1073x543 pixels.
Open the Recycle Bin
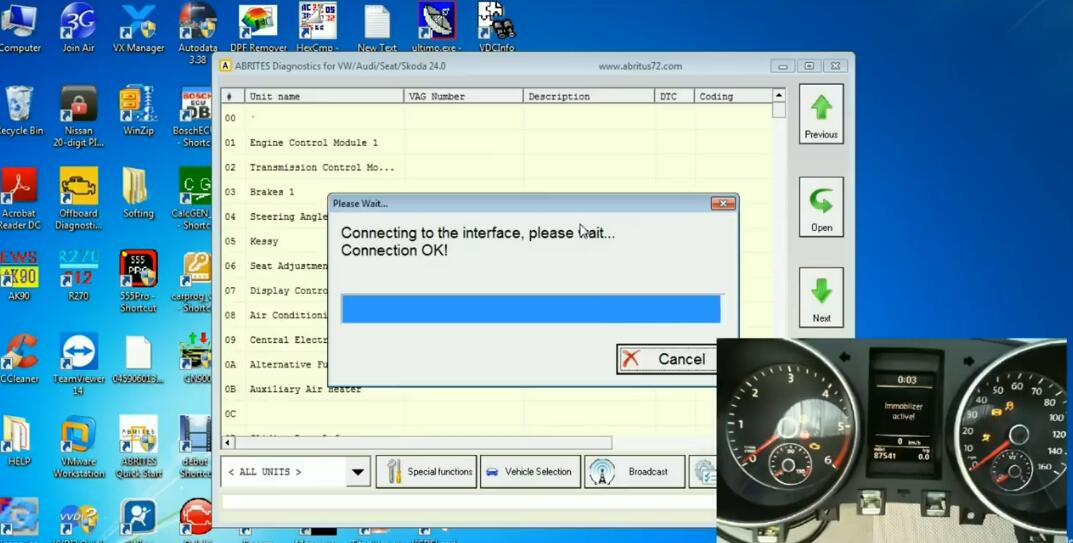point(19,110)
